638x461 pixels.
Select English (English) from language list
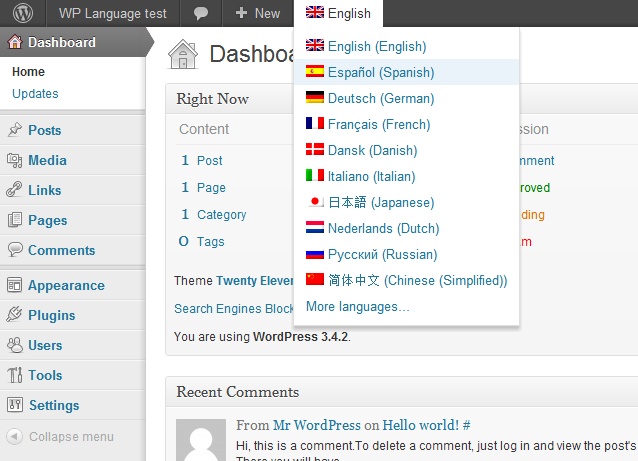[406, 46]
